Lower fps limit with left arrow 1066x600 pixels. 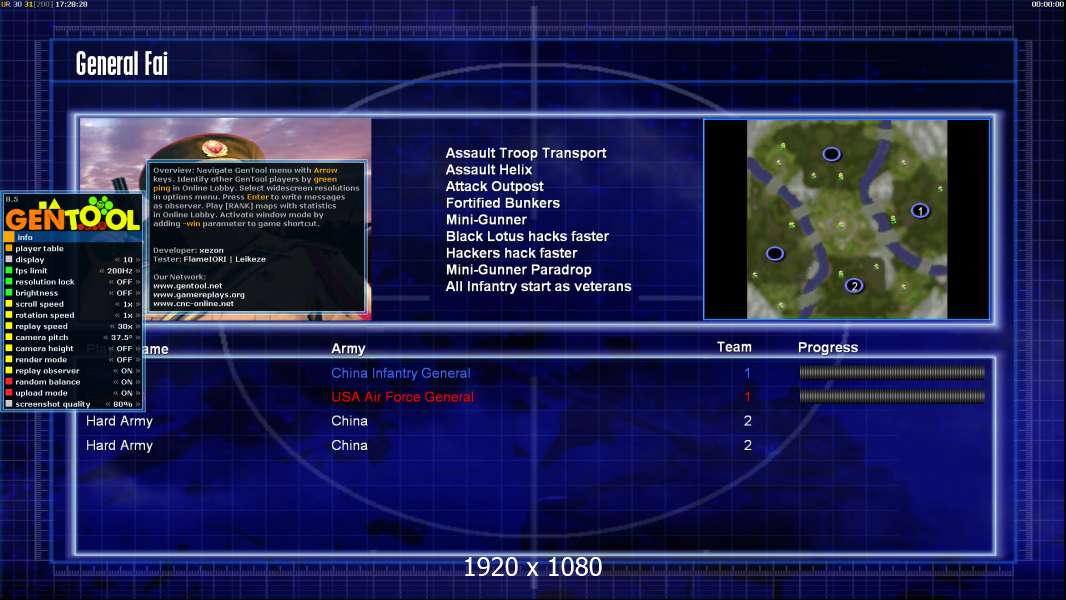(x=102, y=270)
